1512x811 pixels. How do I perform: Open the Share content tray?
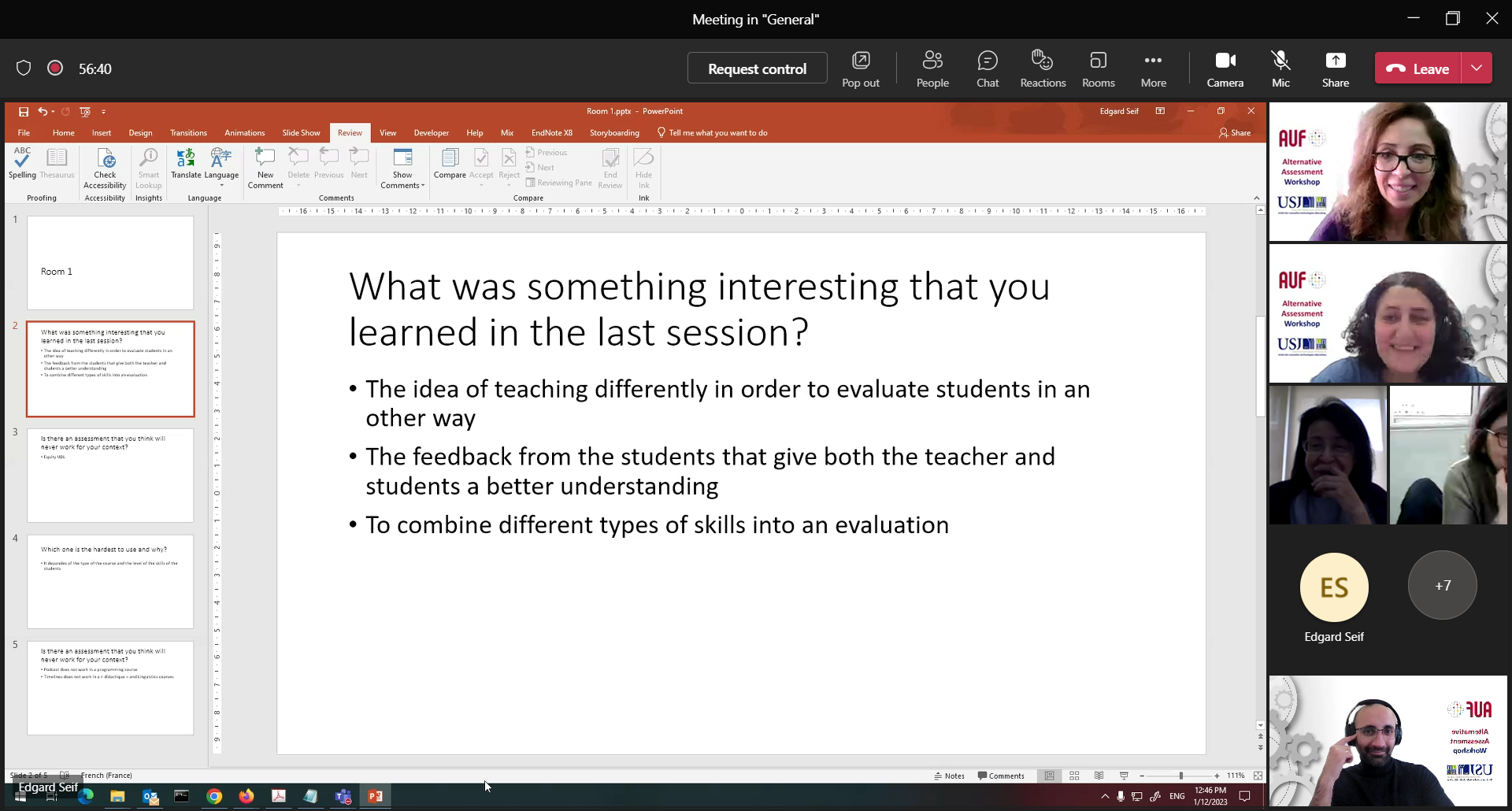tap(1335, 69)
